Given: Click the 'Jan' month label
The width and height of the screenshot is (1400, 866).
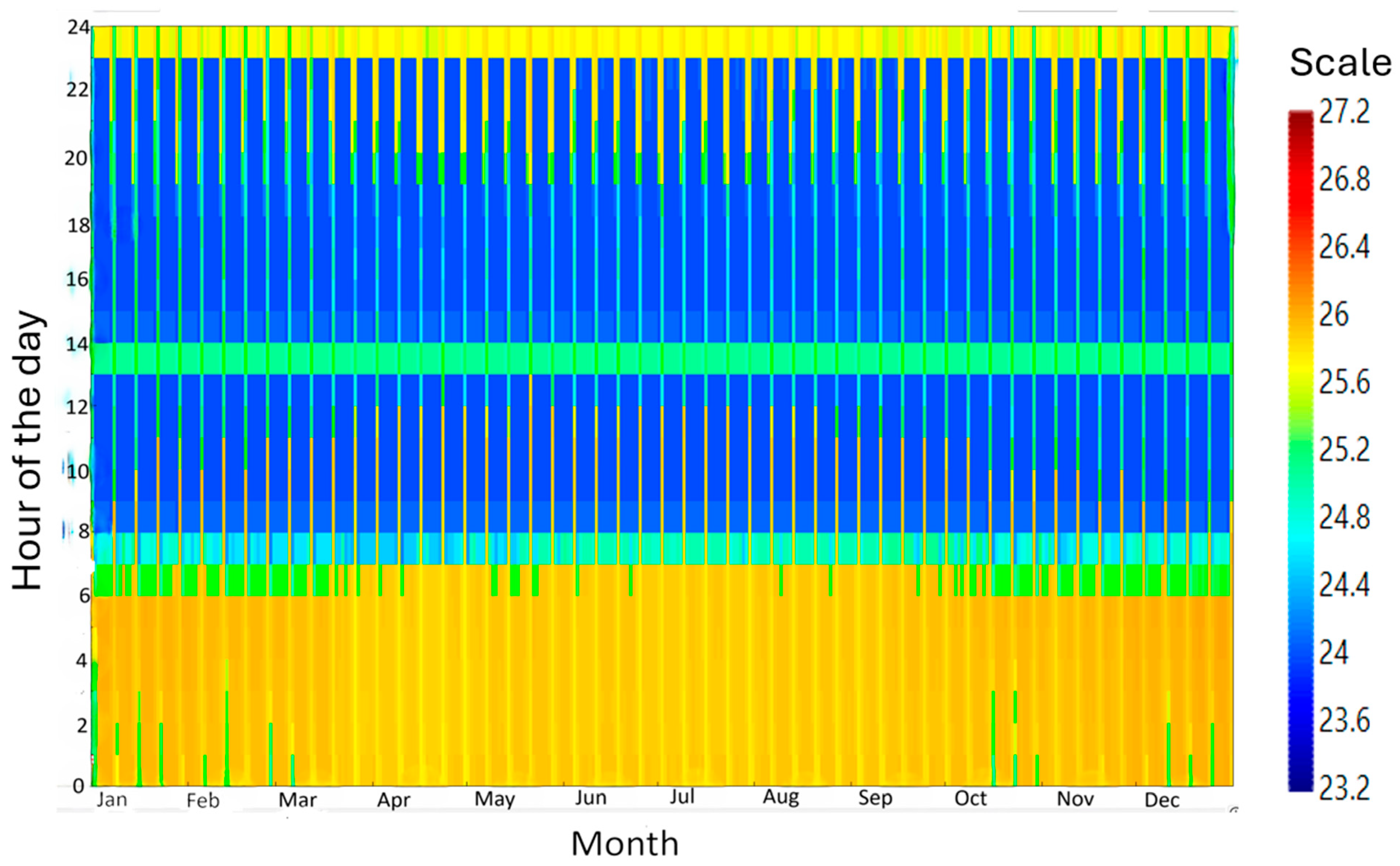Looking at the screenshot, I should coord(112,799).
